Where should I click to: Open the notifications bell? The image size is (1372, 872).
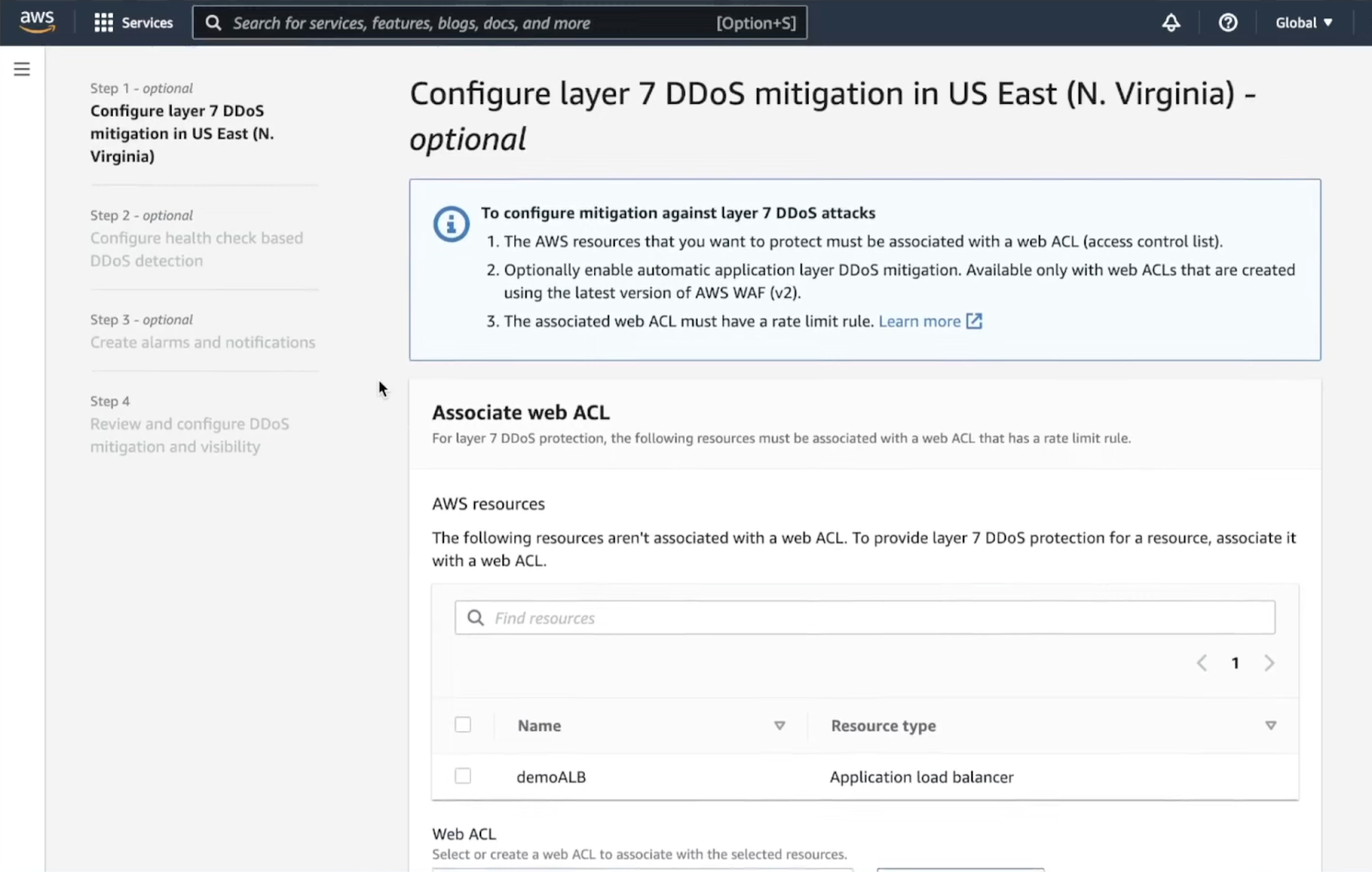(x=1170, y=23)
